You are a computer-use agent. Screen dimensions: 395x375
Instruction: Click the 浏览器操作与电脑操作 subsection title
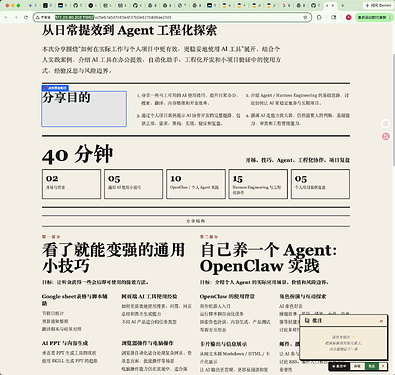pyautogui.click(x=147, y=343)
